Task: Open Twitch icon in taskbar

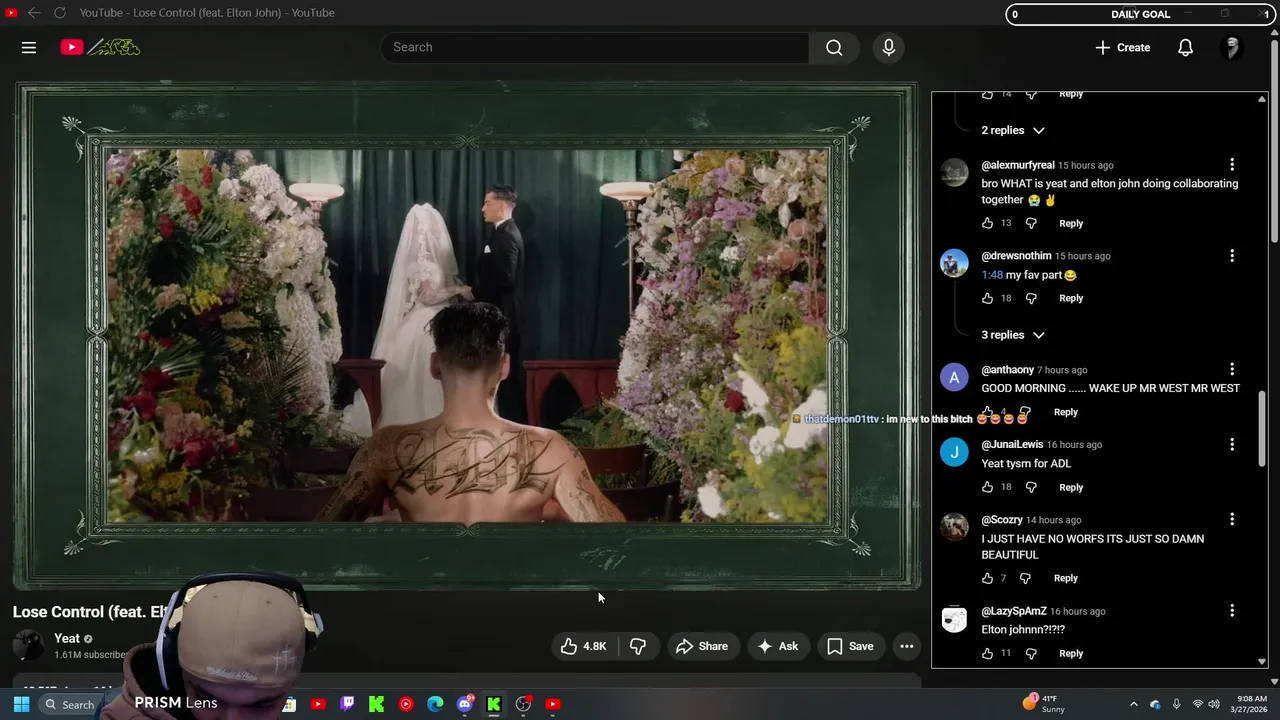Action: (347, 704)
